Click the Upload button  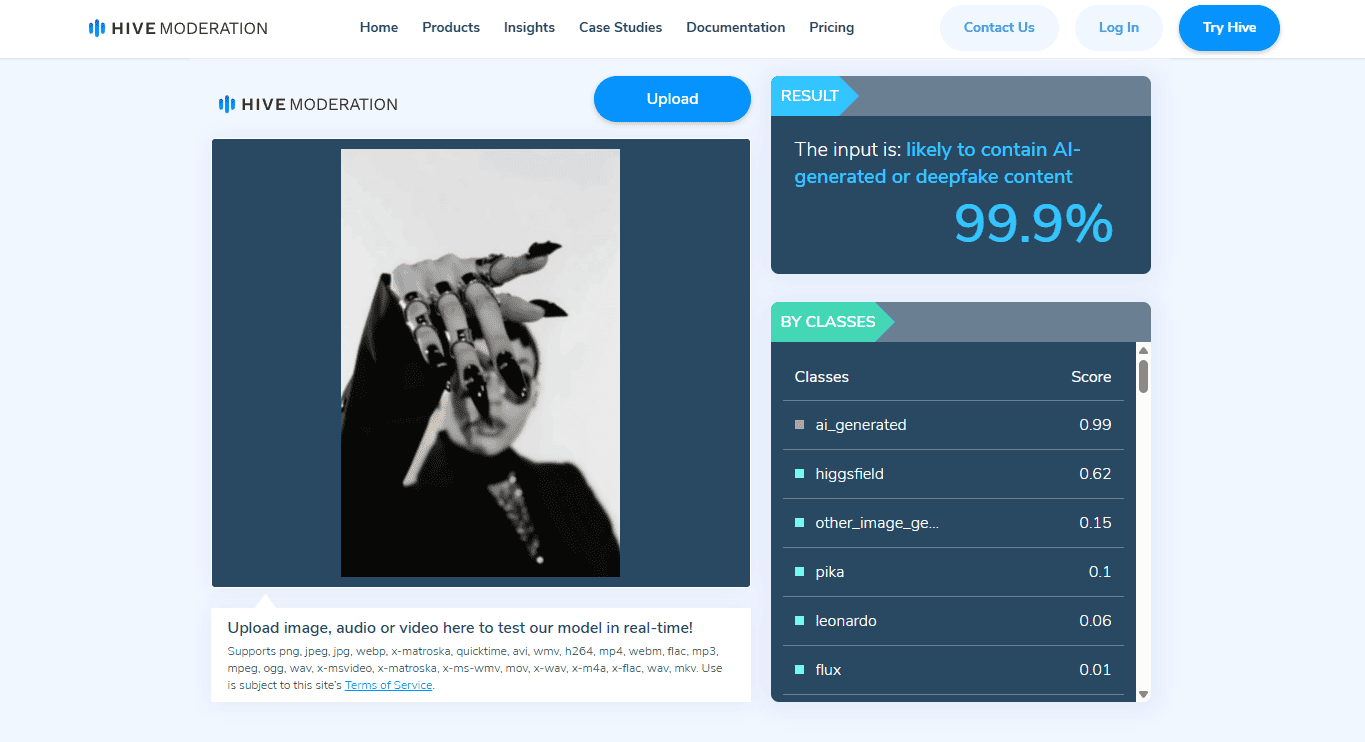click(672, 99)
